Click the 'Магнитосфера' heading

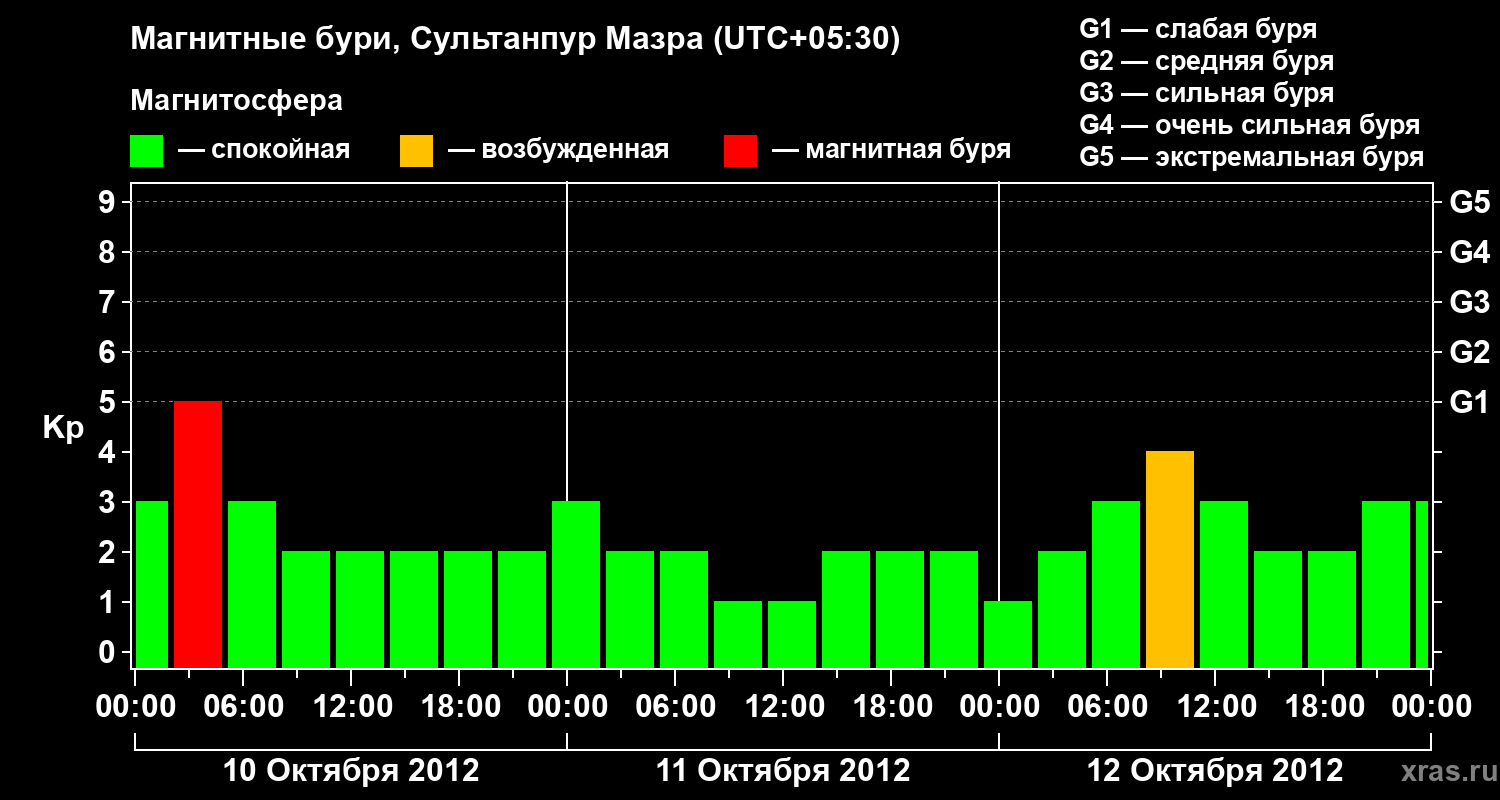[237, 101]
